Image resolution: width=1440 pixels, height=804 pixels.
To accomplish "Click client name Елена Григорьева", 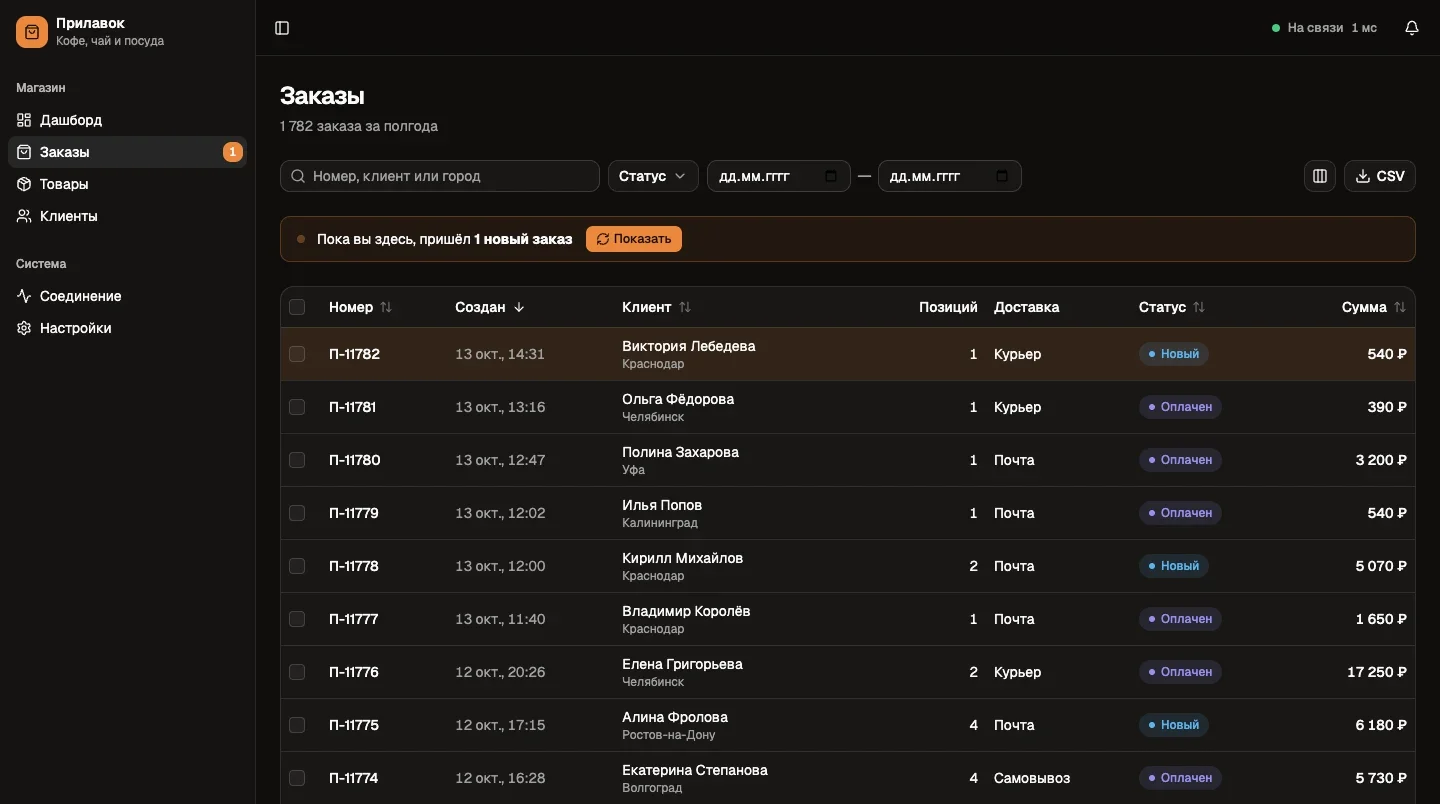I will pos(682,664).
